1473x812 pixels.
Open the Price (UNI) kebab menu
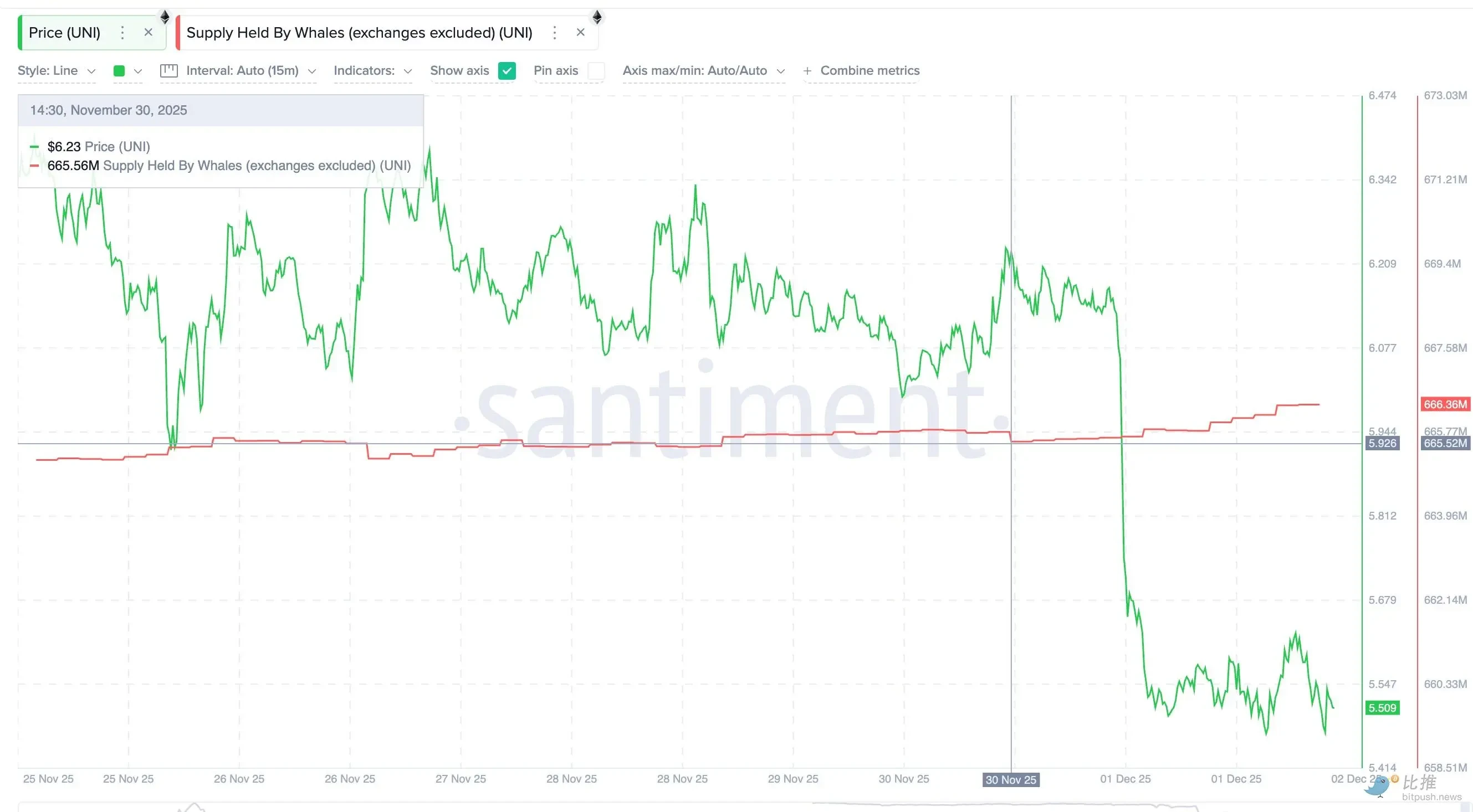click(x=122, y=33)
